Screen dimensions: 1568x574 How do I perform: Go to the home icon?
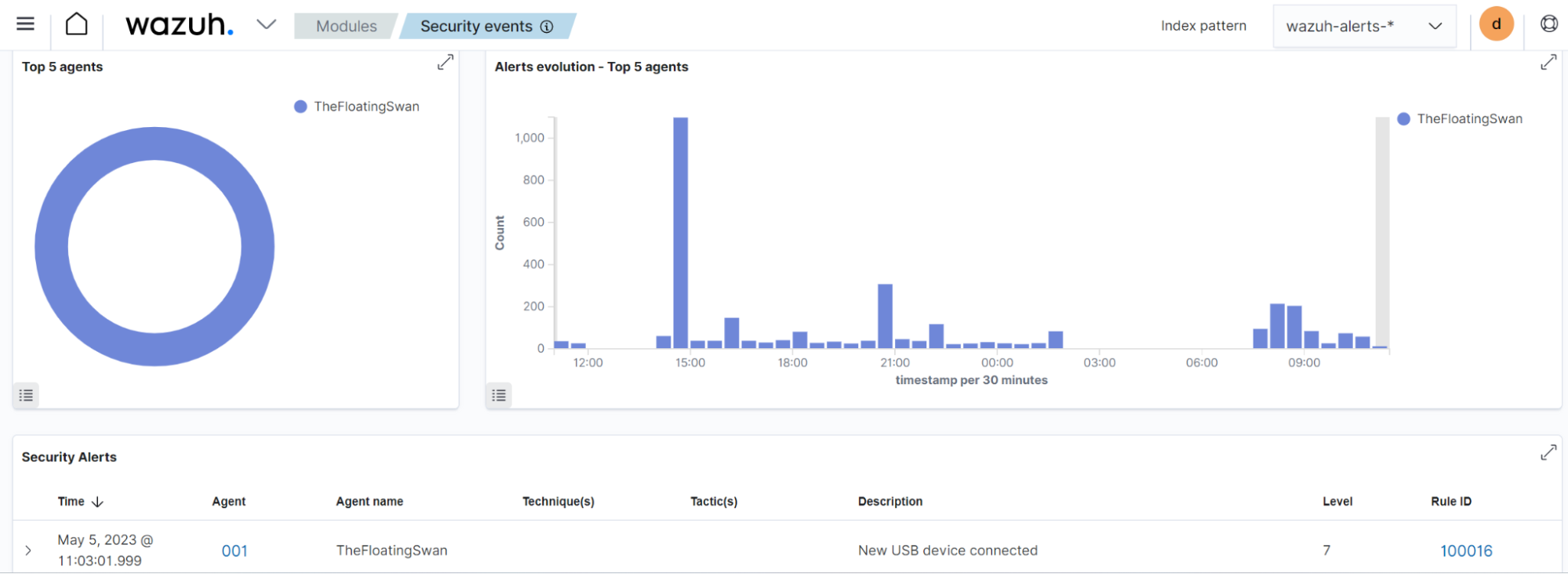tap(76, 24)
